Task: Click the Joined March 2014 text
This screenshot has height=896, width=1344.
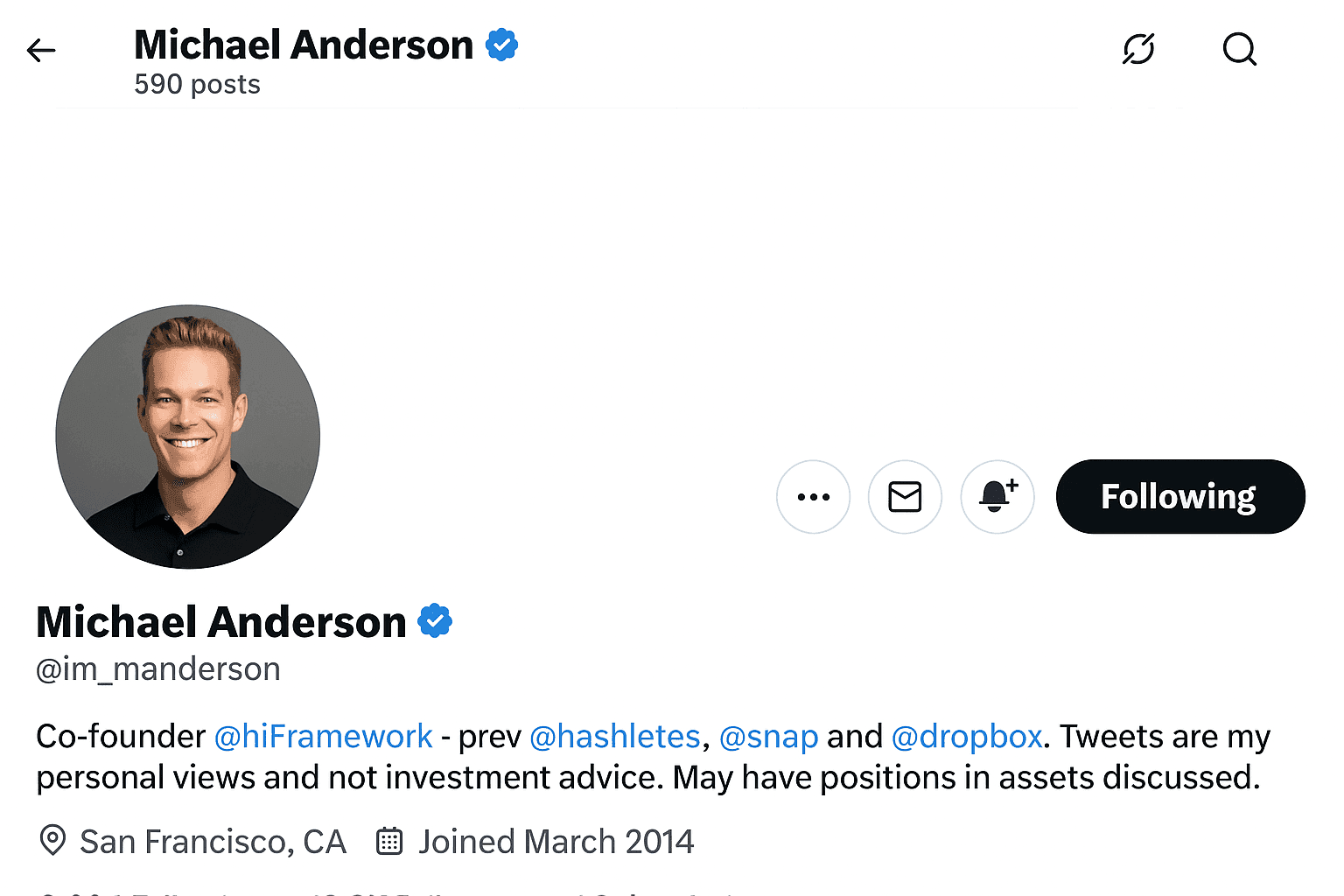Action: pos(556,842)
